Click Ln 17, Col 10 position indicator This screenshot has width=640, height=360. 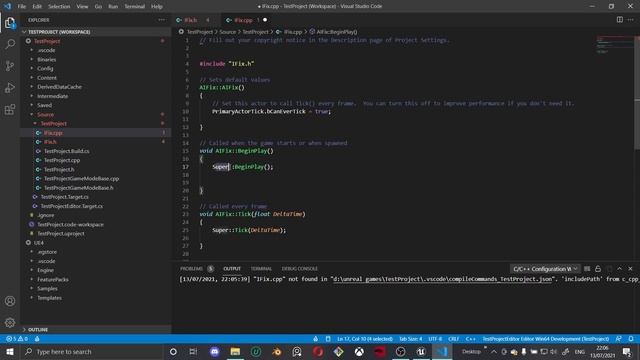tap(365, 339)
